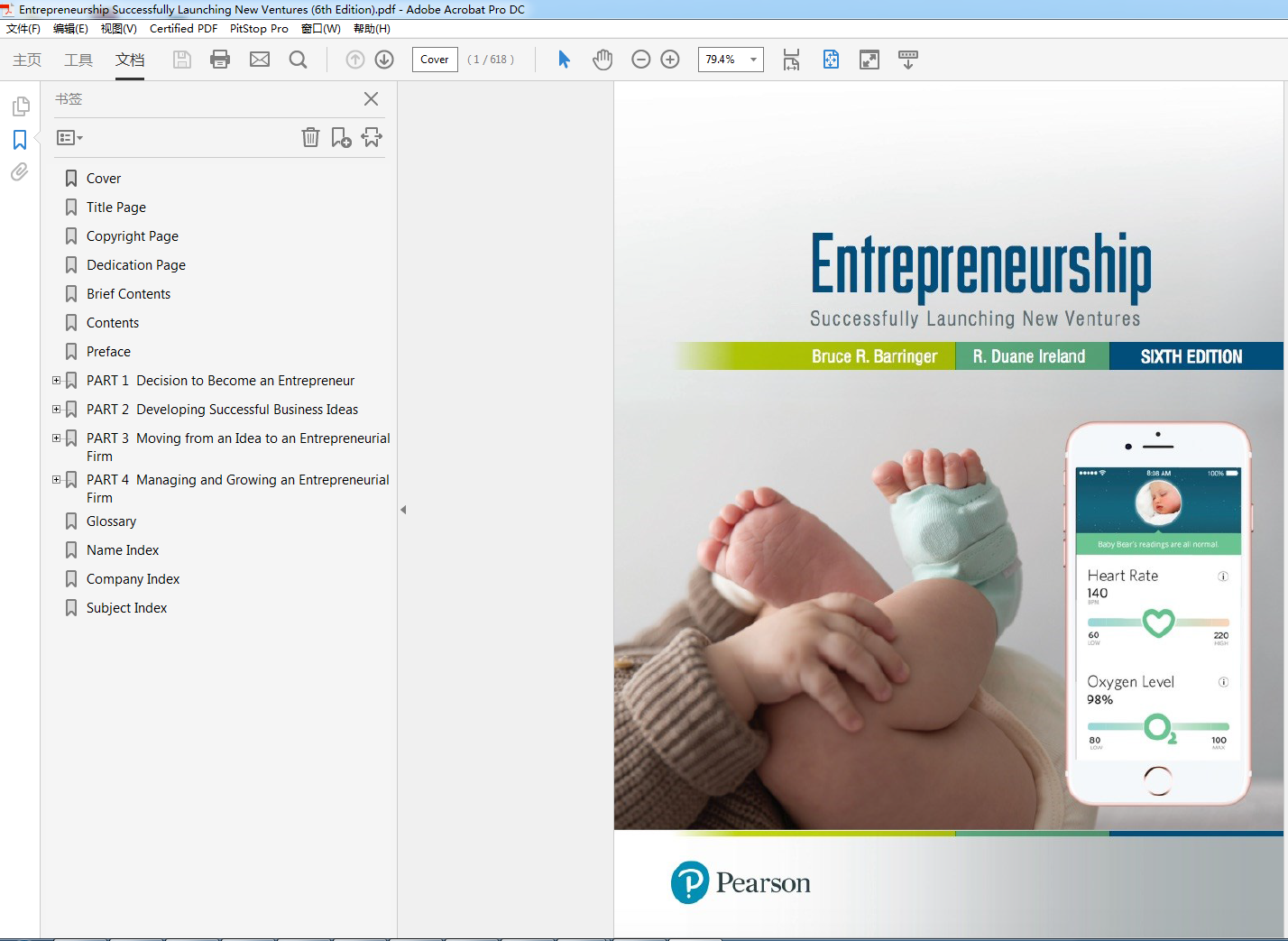Jump to the Contents bookmark

113,323
